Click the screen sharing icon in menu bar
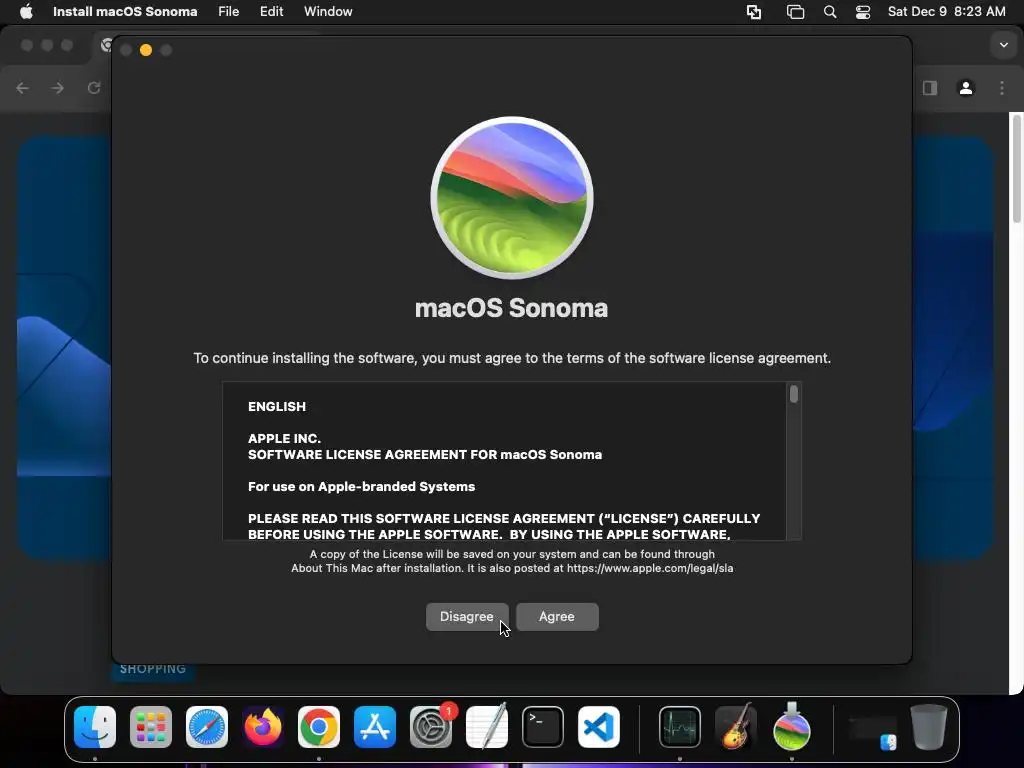Image resolution: width=1024 pixels, height=768 pixels. (754, 12)
